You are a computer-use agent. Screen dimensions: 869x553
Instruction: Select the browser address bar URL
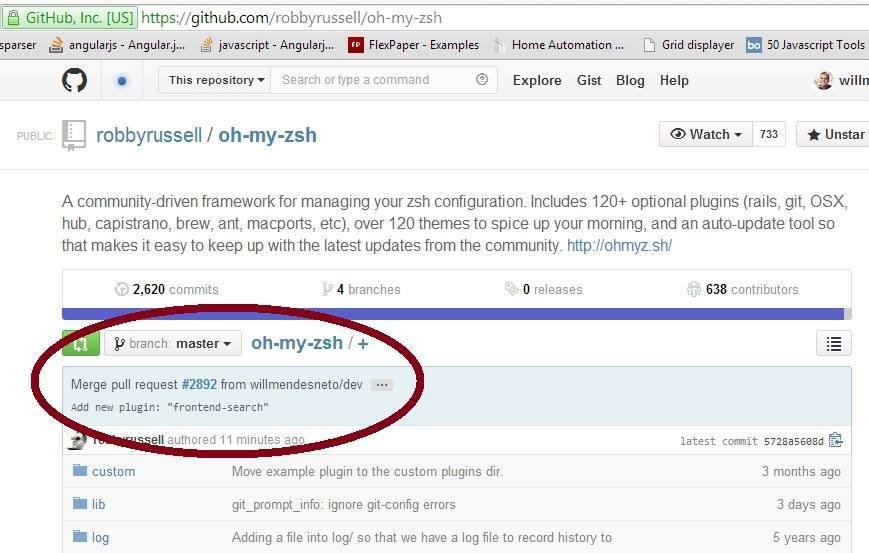(292, 18)
